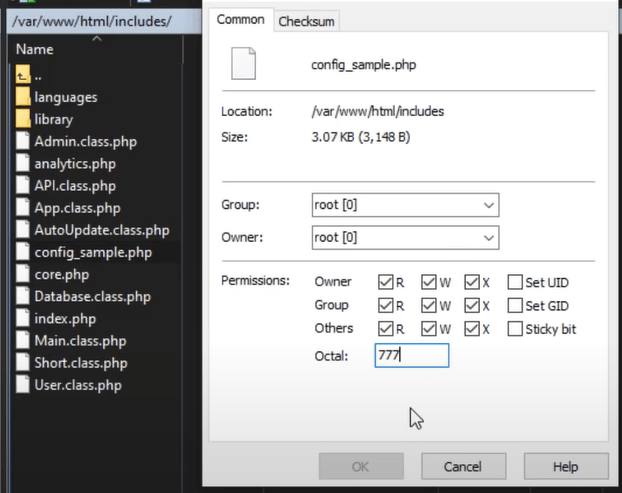Toggle Owner write permission checkbox

[429, 283]
